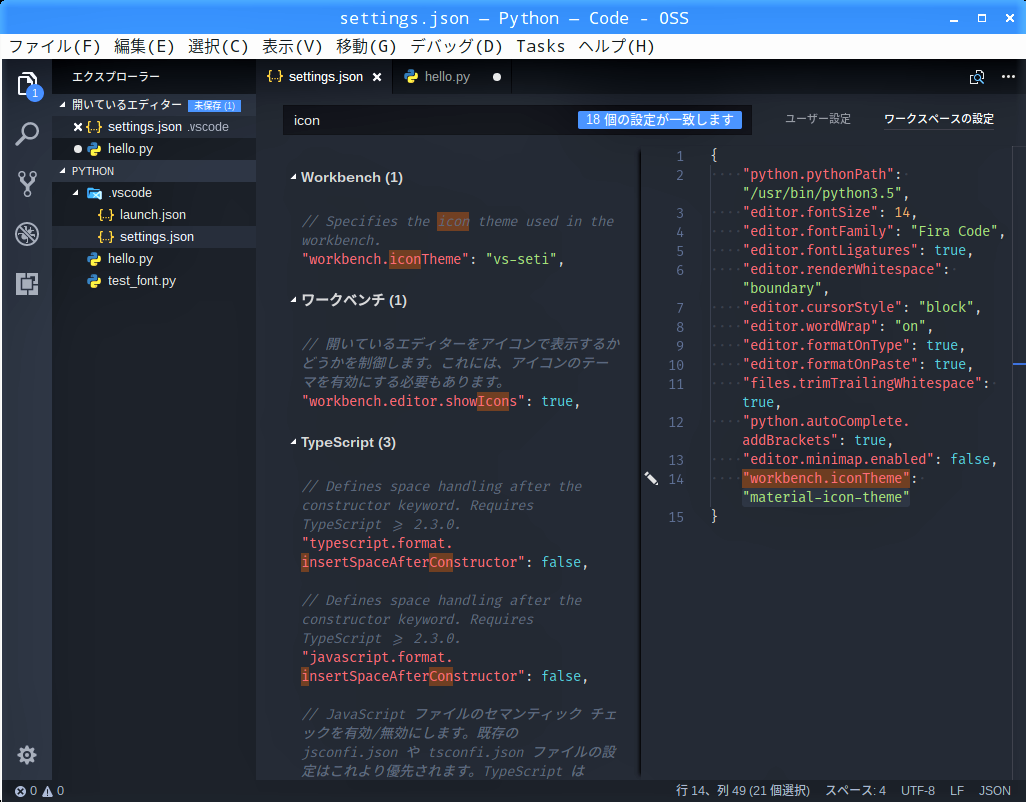Collapse the PYTHON folder section
The height and width of the screenshot is (802, 1026).
pyautogui.click(x=63, y=171)
